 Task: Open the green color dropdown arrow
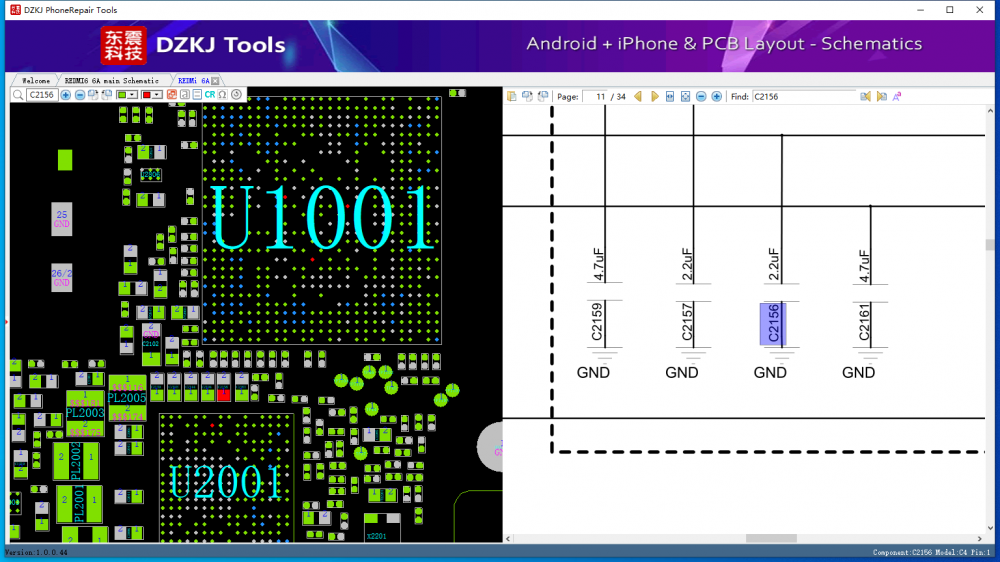click(x=132, y=95)
